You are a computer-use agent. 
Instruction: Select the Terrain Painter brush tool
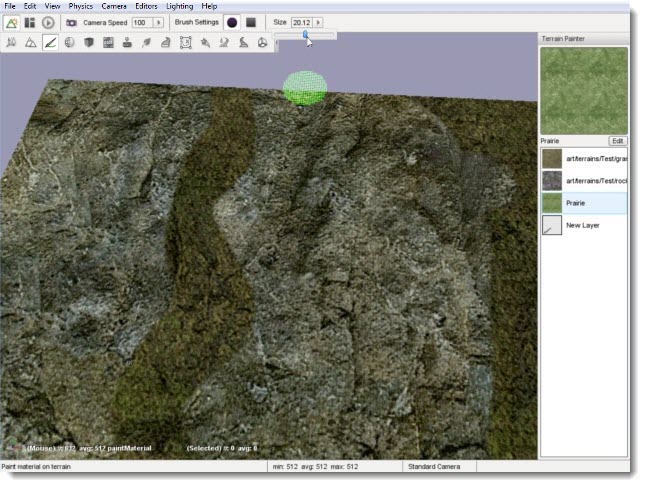(x=49, y=43)
